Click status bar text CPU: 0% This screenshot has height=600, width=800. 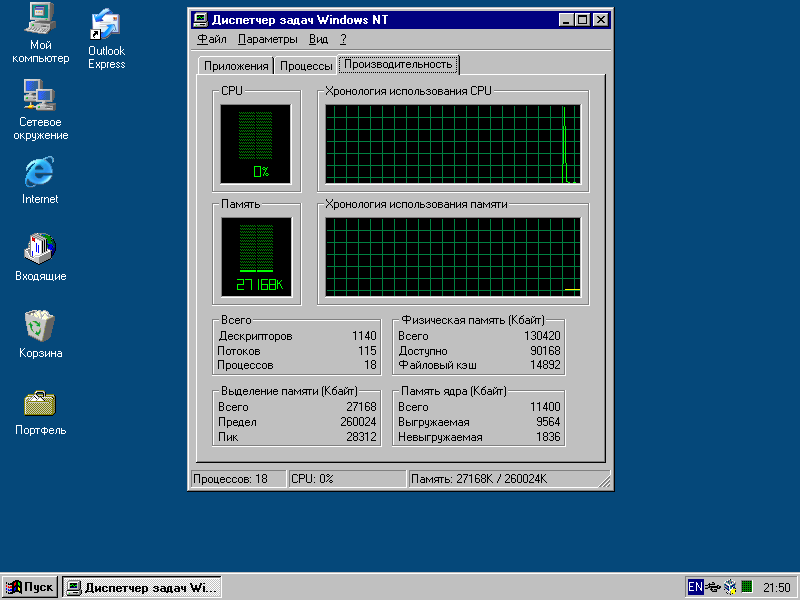point(312,479)
